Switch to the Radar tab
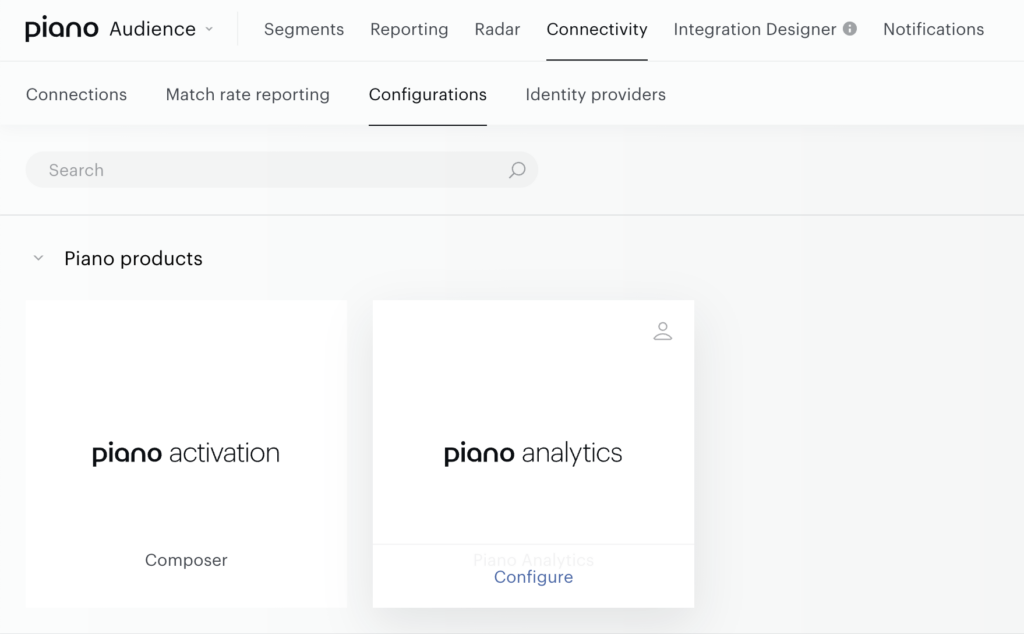This screenshot has height=634, width=1024. (x=497, y=29)
